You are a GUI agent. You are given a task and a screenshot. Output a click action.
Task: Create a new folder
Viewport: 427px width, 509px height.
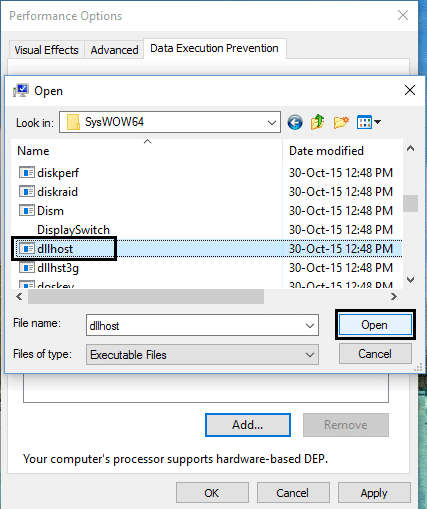tap(341, 122)
